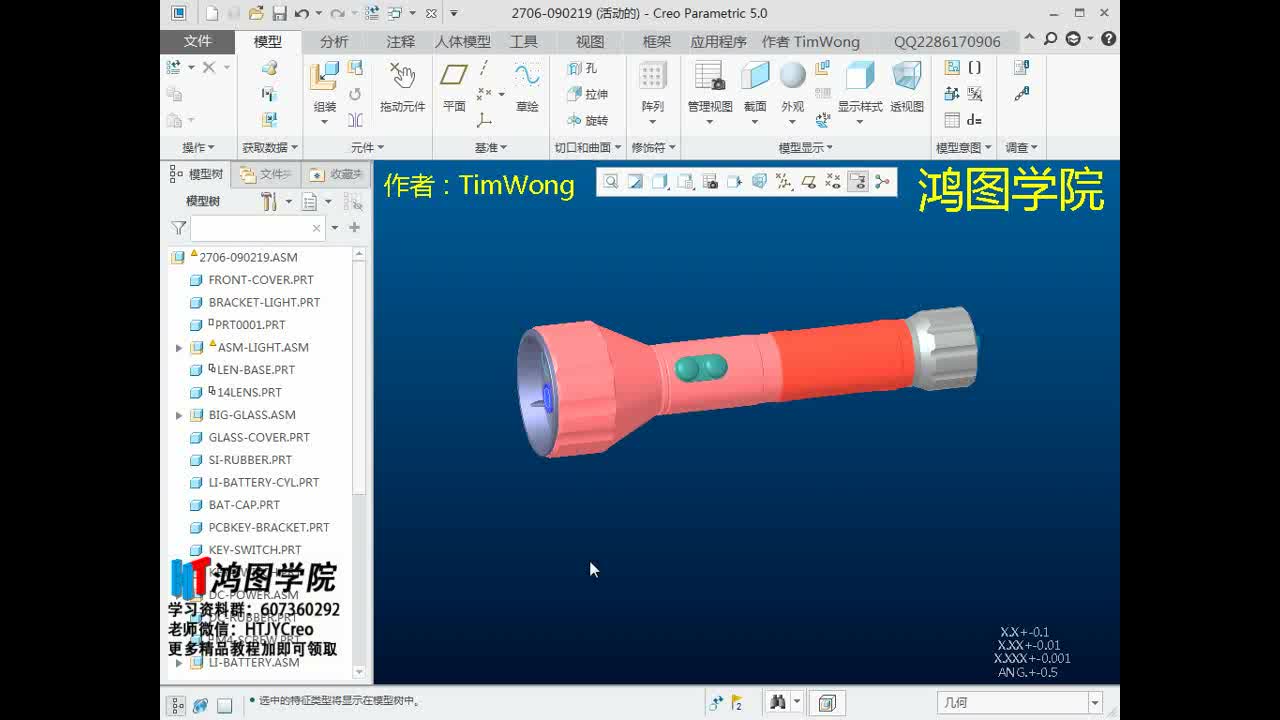Click the plus add-filter button in model tree
Screen dimensions: 1280x720
click(x=354, y=228)
